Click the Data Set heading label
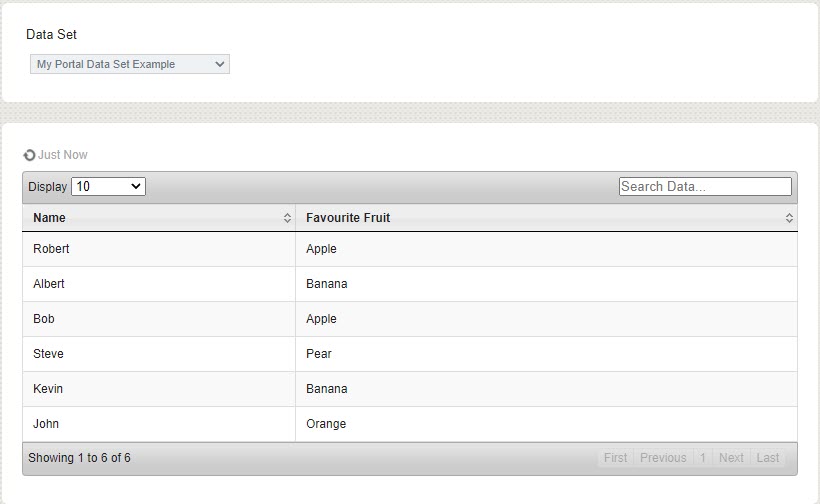The width and height of the screenshot is (820, 504). tap(51, 35)
